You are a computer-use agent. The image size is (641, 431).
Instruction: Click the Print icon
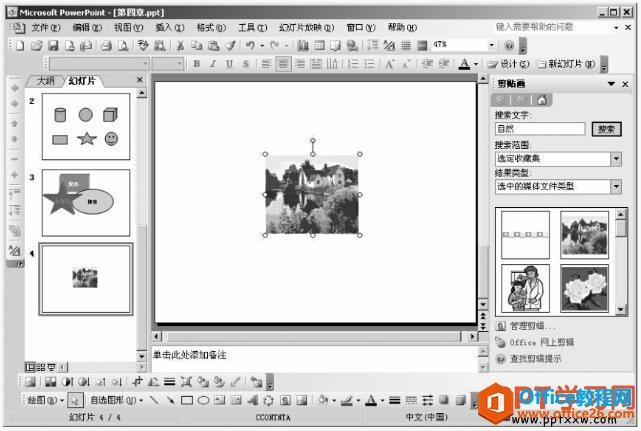pos(106,45)
